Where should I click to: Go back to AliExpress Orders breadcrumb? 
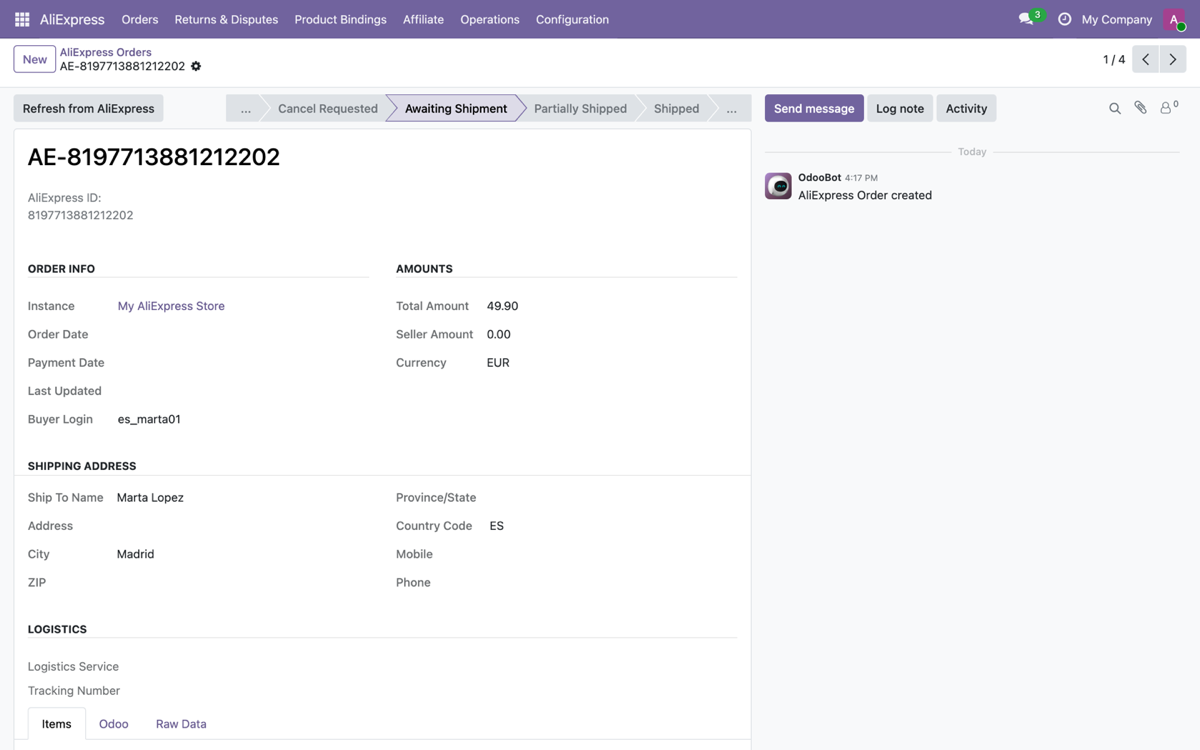pos(106,52)
